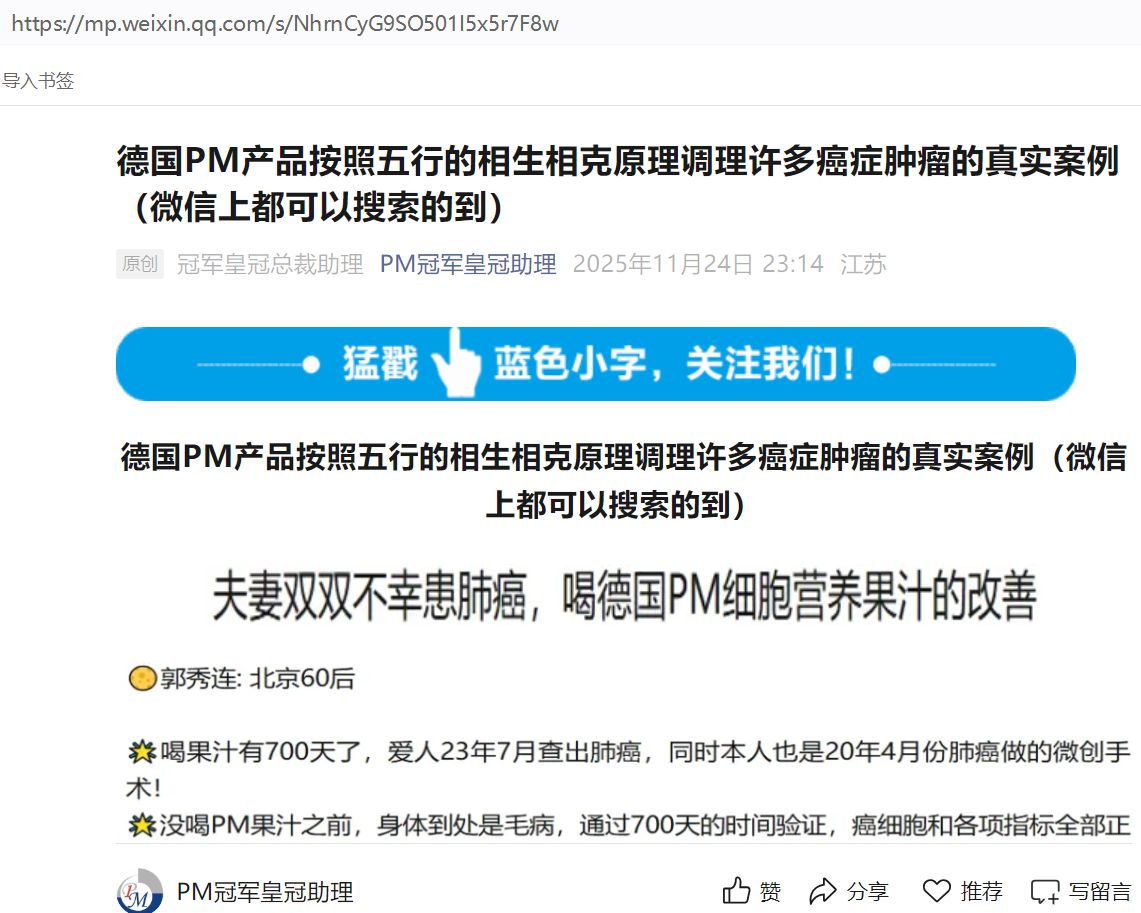Click the PM logo avatar in bottom bar
The image size is (1141, 913).
(x=139, y=891)
